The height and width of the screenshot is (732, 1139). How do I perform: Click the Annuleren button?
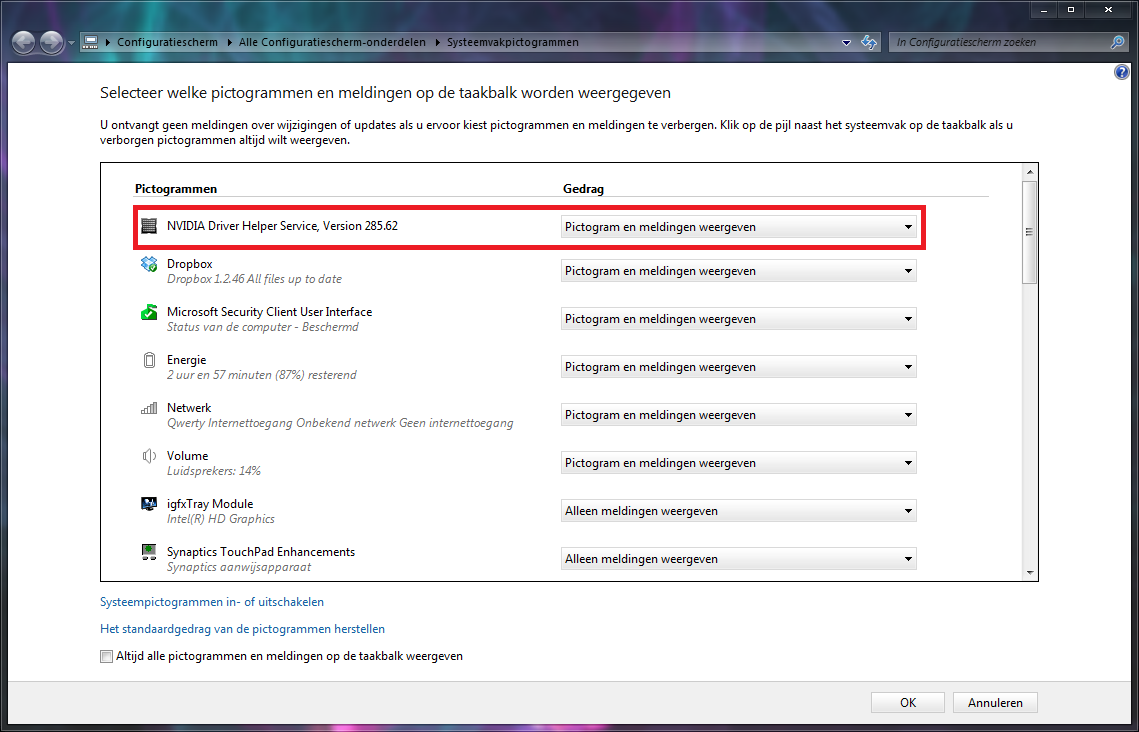(995, 703)
